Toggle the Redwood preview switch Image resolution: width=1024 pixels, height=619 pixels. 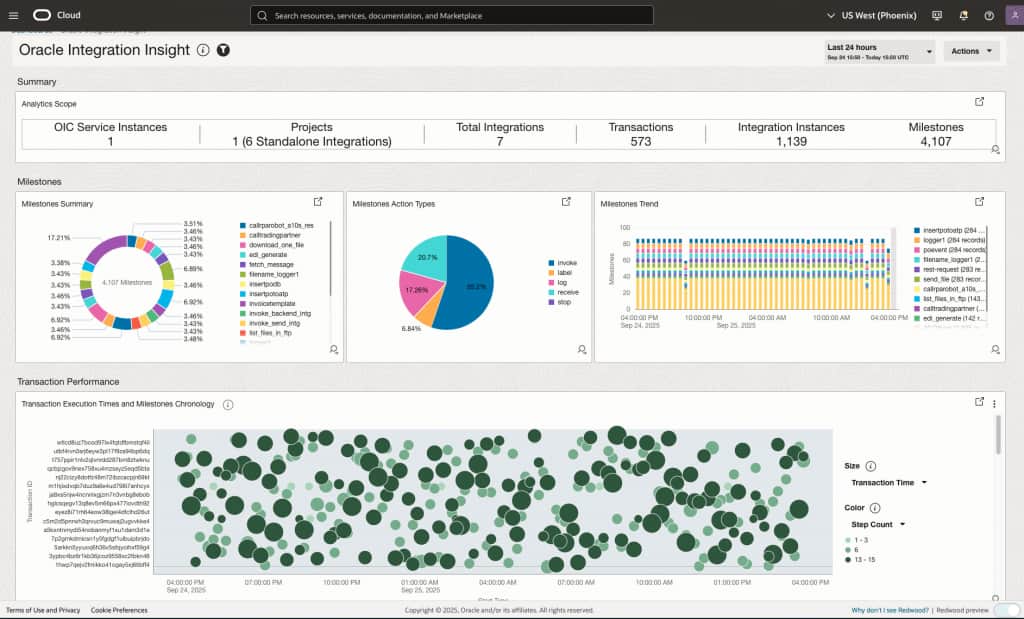point(1006,610)
